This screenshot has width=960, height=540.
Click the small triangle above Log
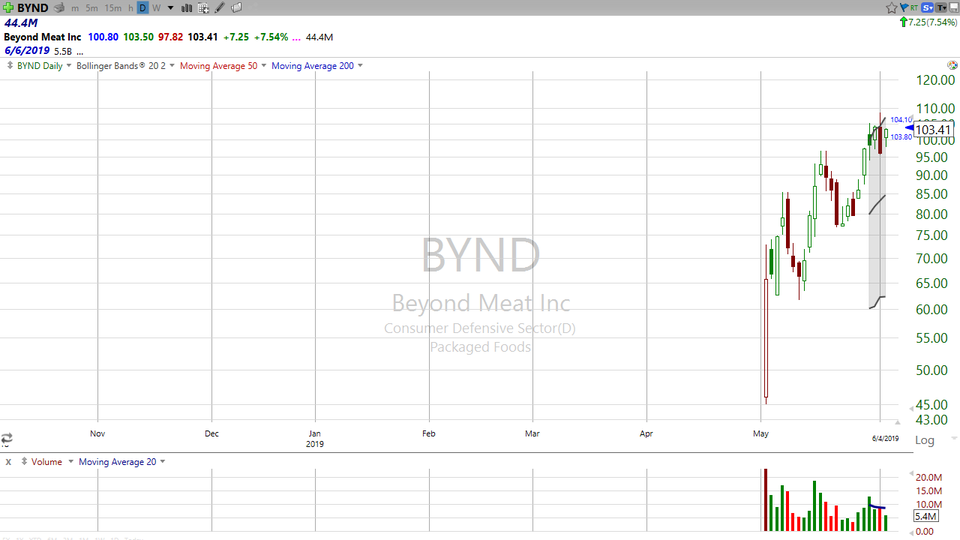tap(897, 422)
